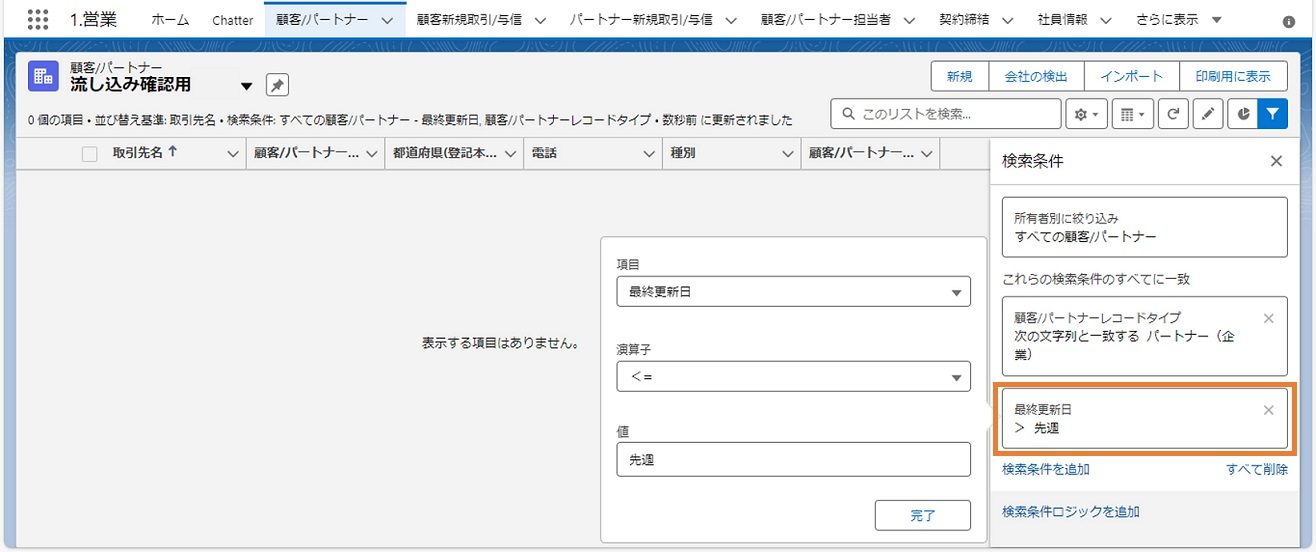Expand the 顧客/パートナー tab chevron

pos(387,20)
